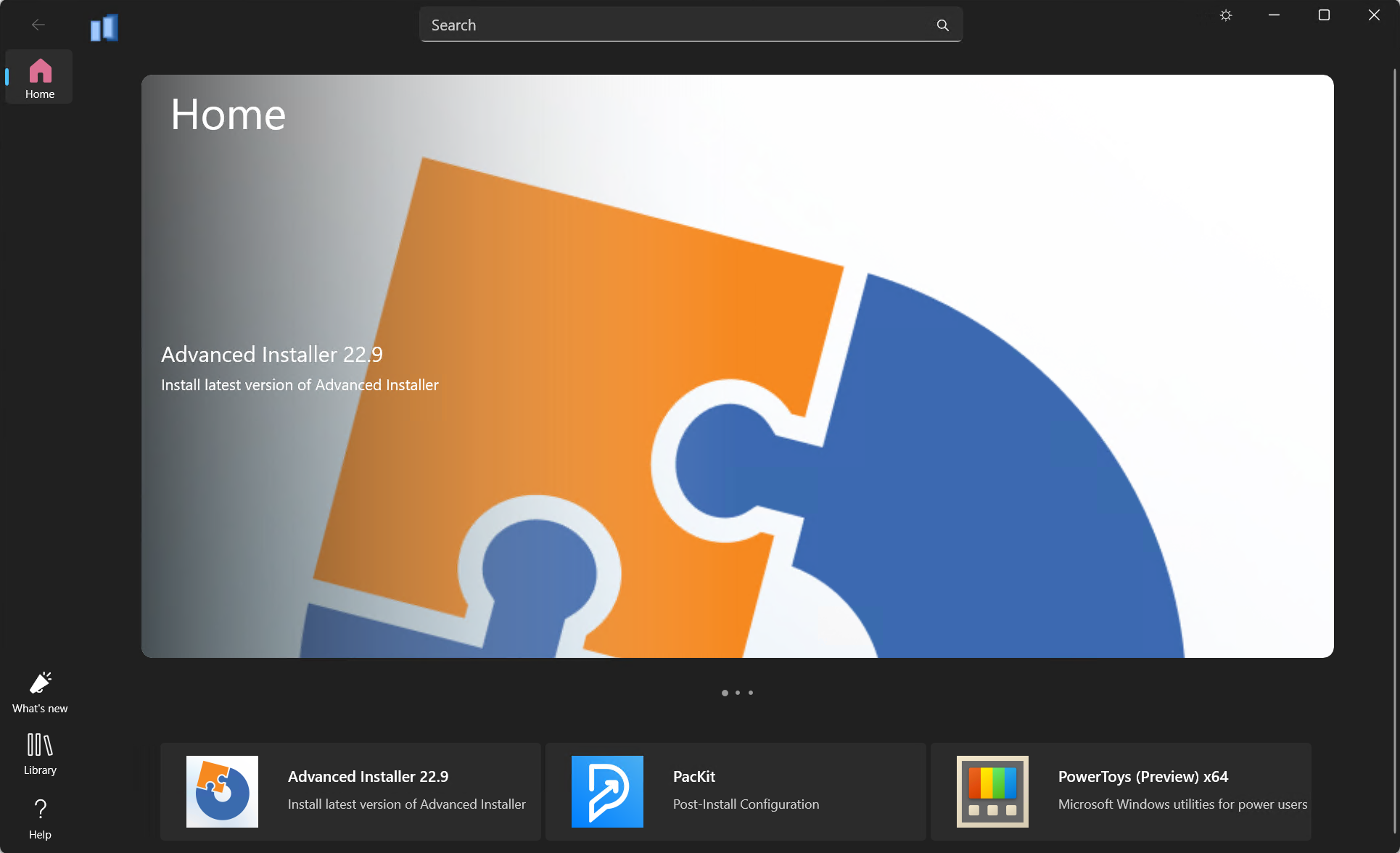Viewport: 1400px width, 853px height.
Task: Toggle the light/dark theme sun icon
Action: (x=1226, y=15)
